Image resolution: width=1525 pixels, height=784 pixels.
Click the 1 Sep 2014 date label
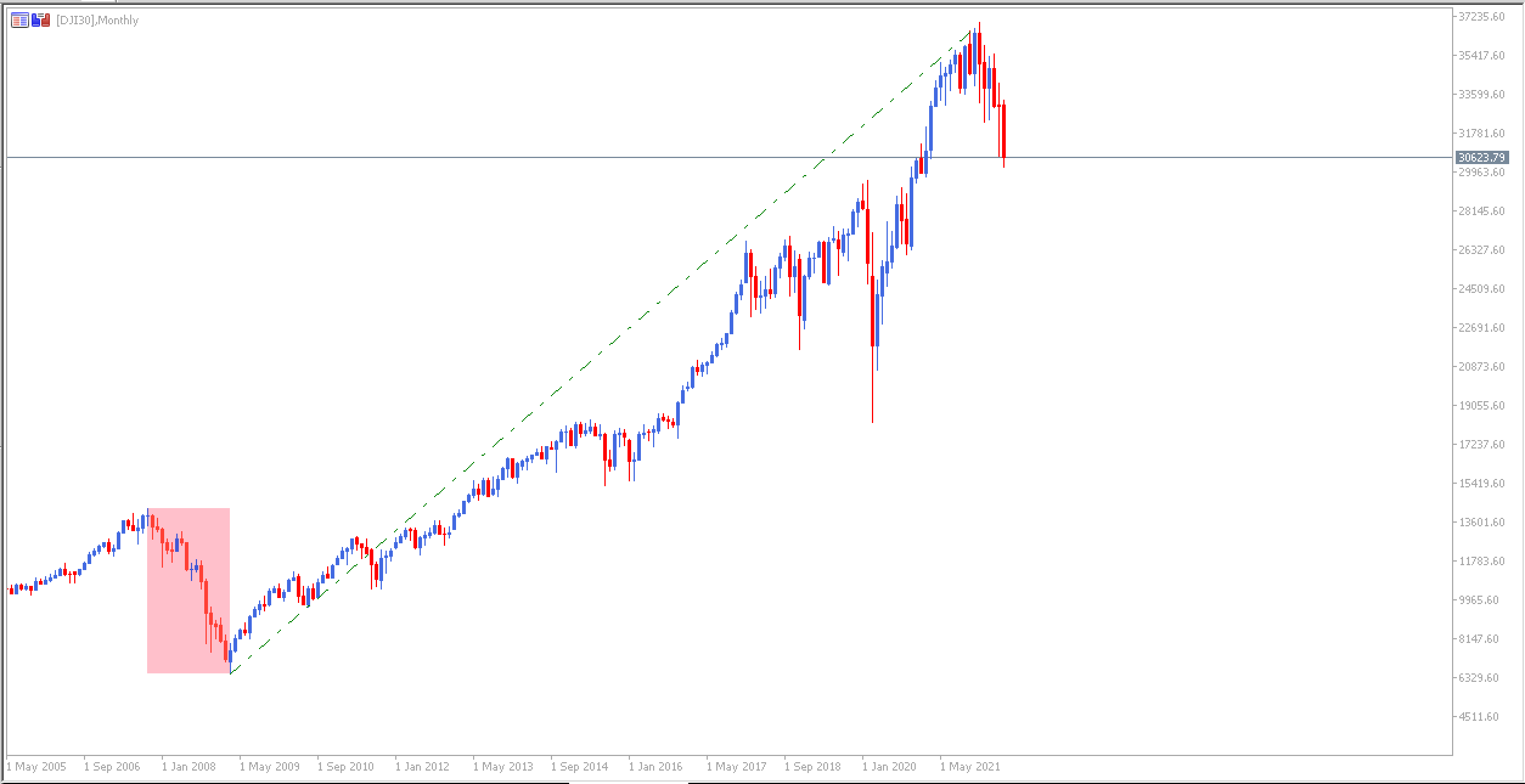click(x=579, y=767)
